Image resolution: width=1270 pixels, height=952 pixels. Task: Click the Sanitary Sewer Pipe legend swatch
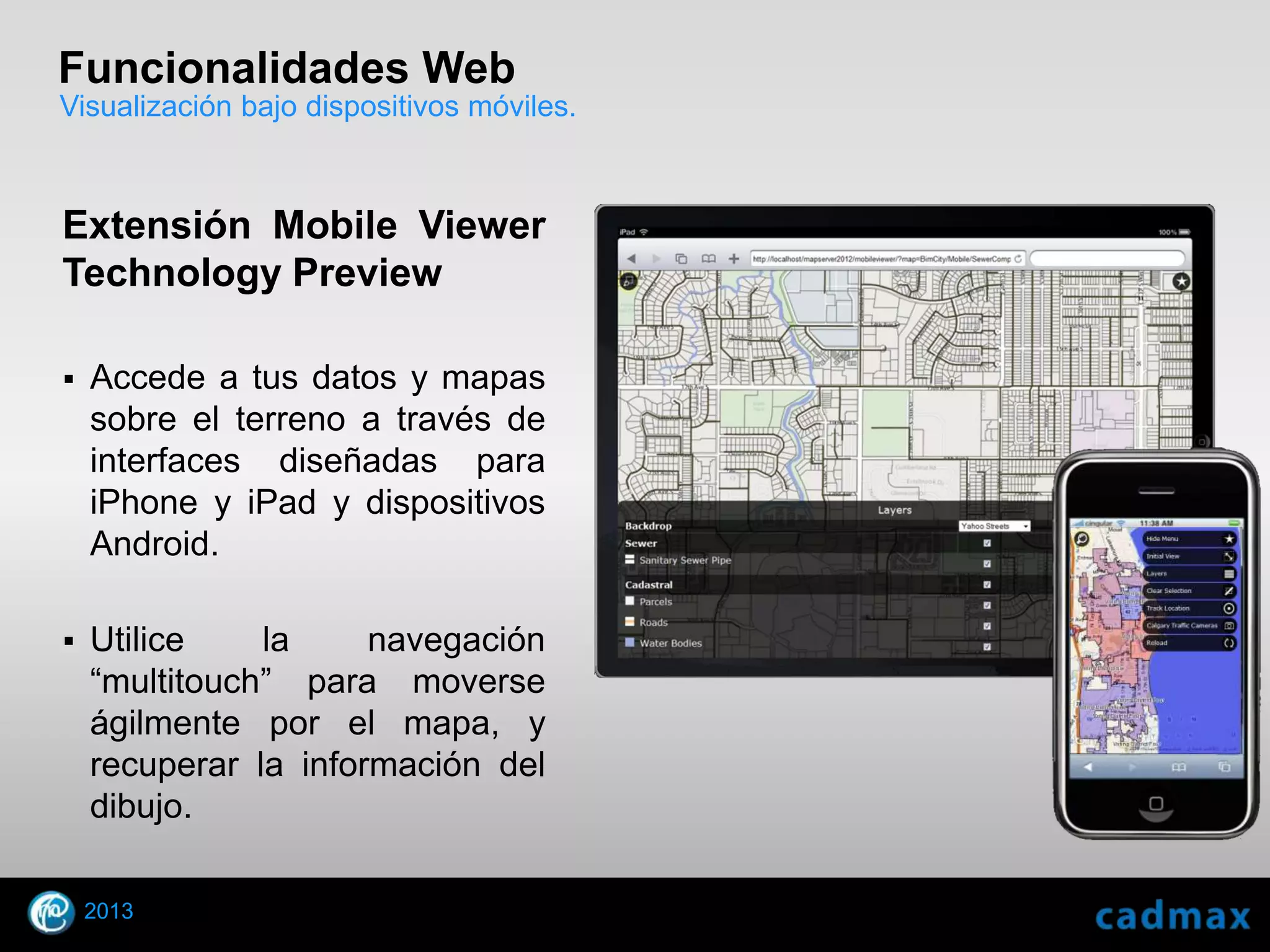coord(630,559)
